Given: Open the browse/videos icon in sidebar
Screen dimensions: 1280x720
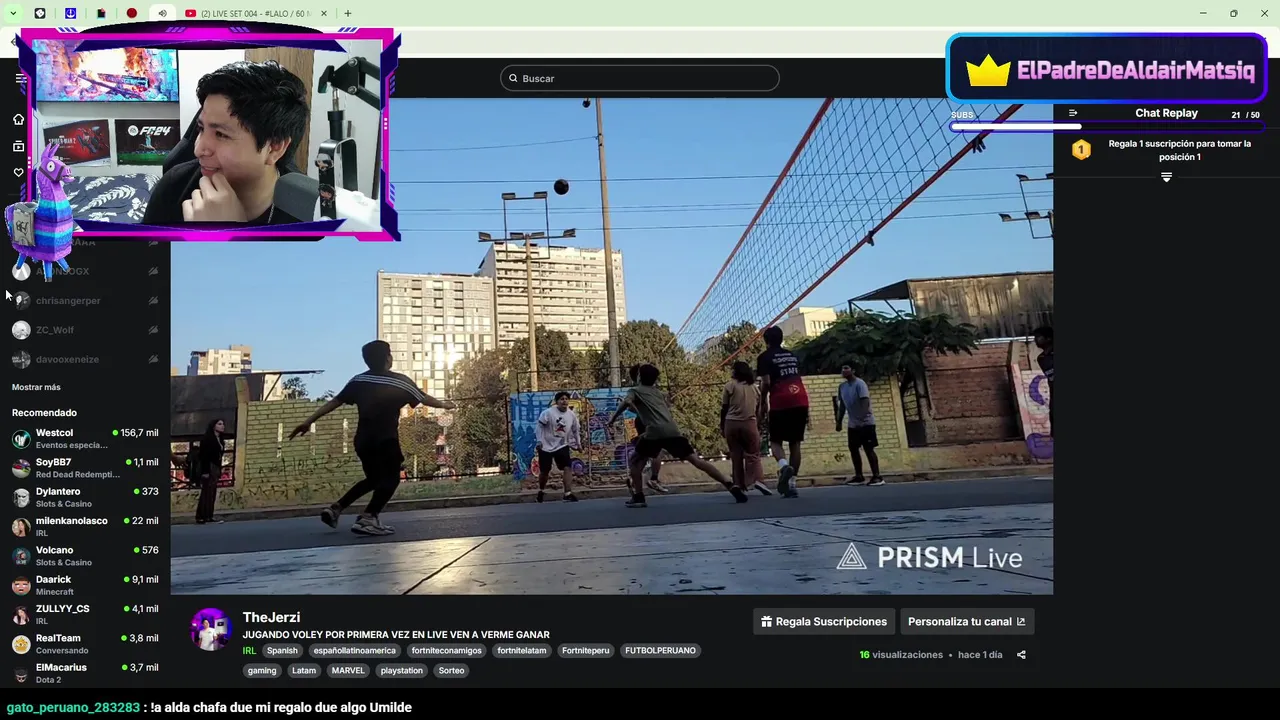Looking at the screenshot, I should 18,146.
